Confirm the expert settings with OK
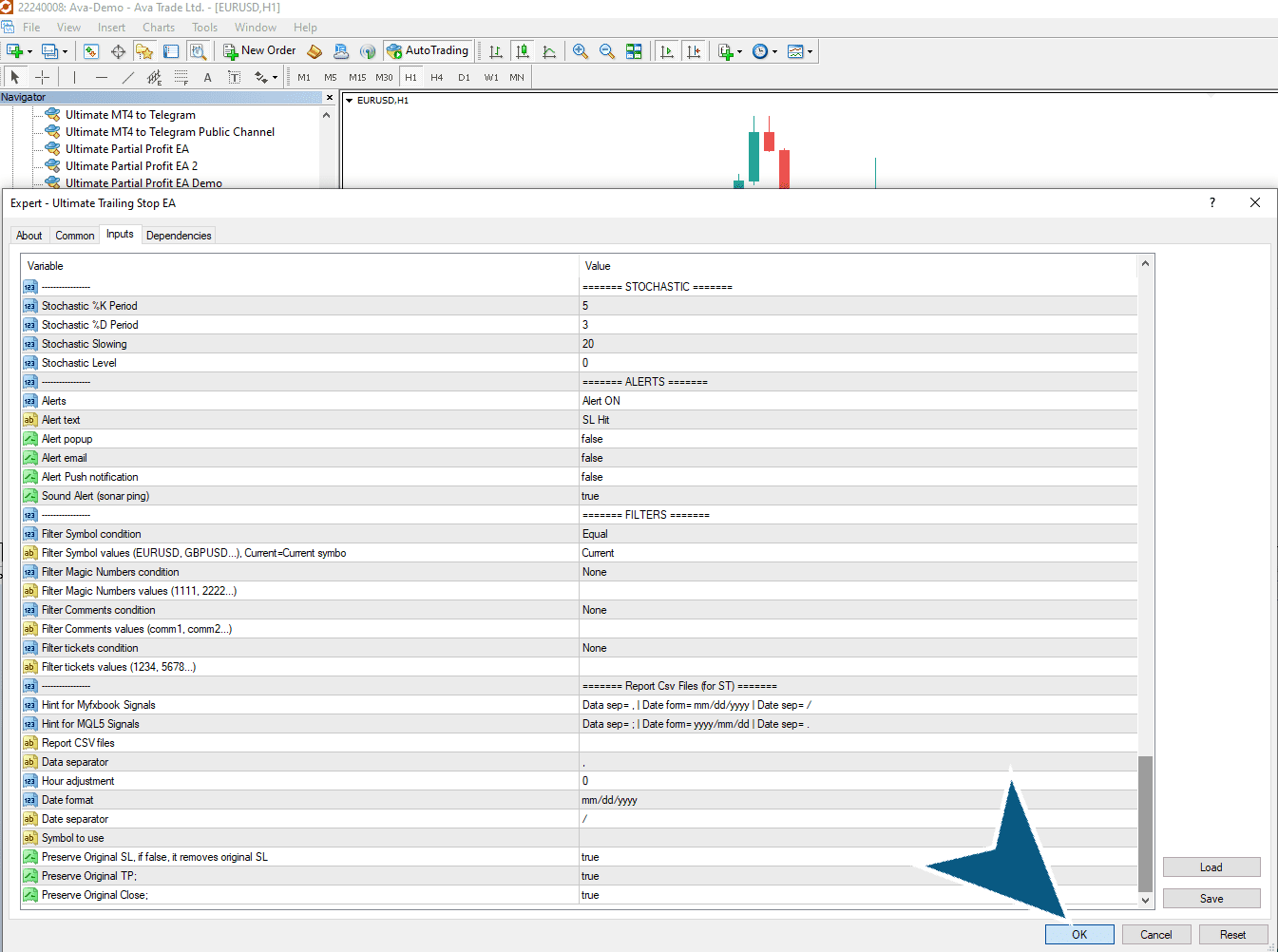The width and height of the screenshot is (1278, 952). coord(1079,934)
